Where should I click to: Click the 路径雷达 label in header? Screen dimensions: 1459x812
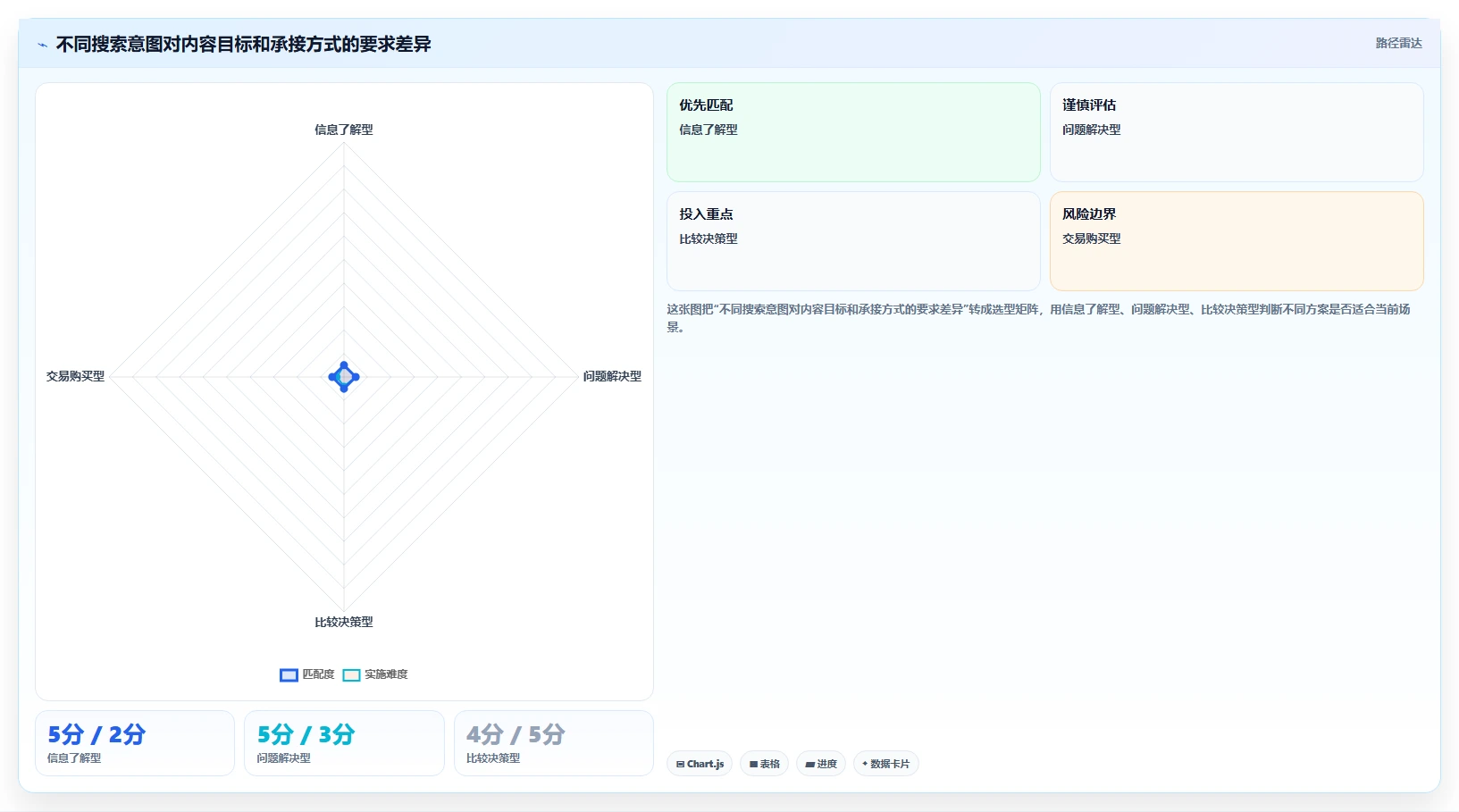click(1398, 43)
